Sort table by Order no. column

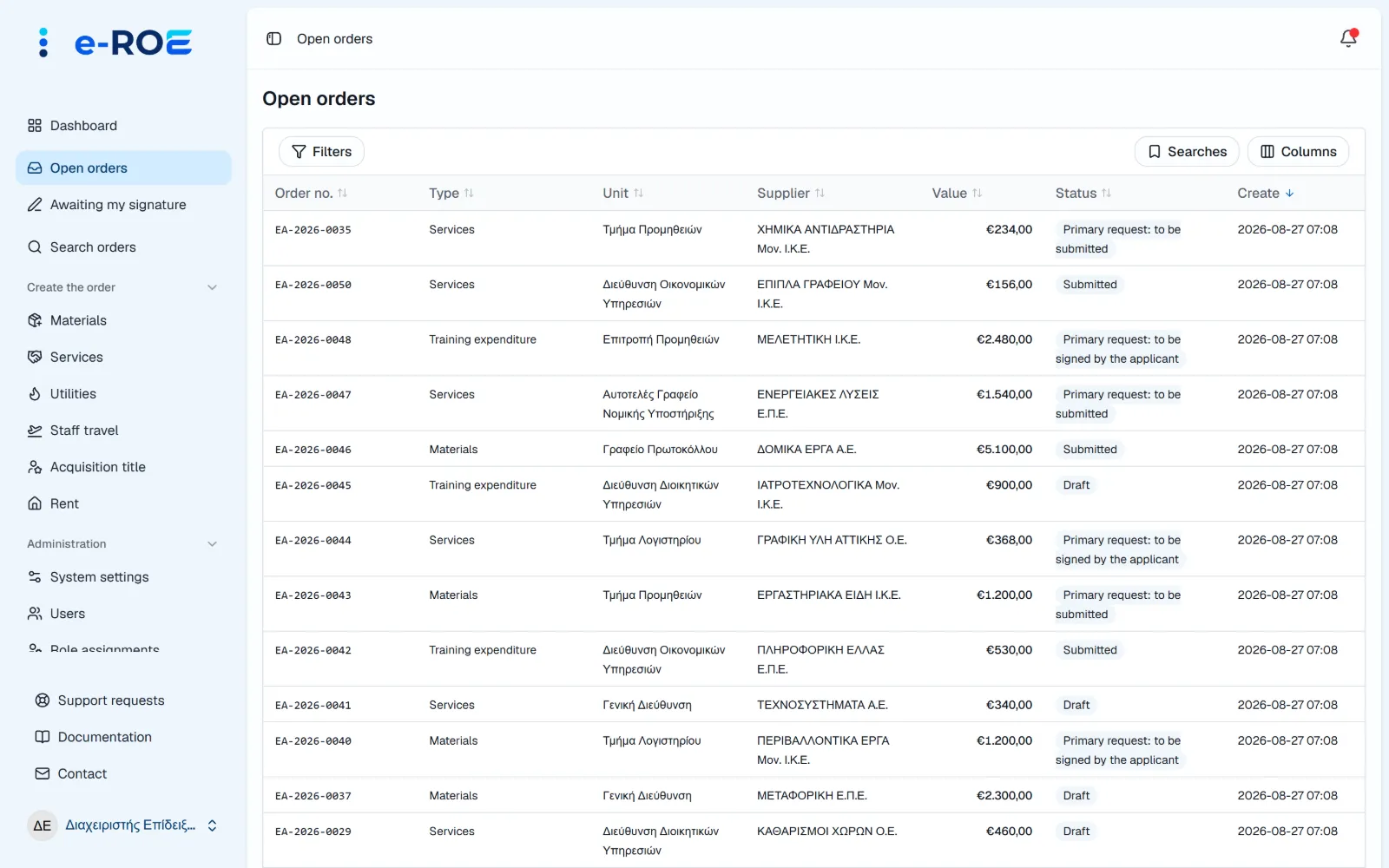coord(311,194)
